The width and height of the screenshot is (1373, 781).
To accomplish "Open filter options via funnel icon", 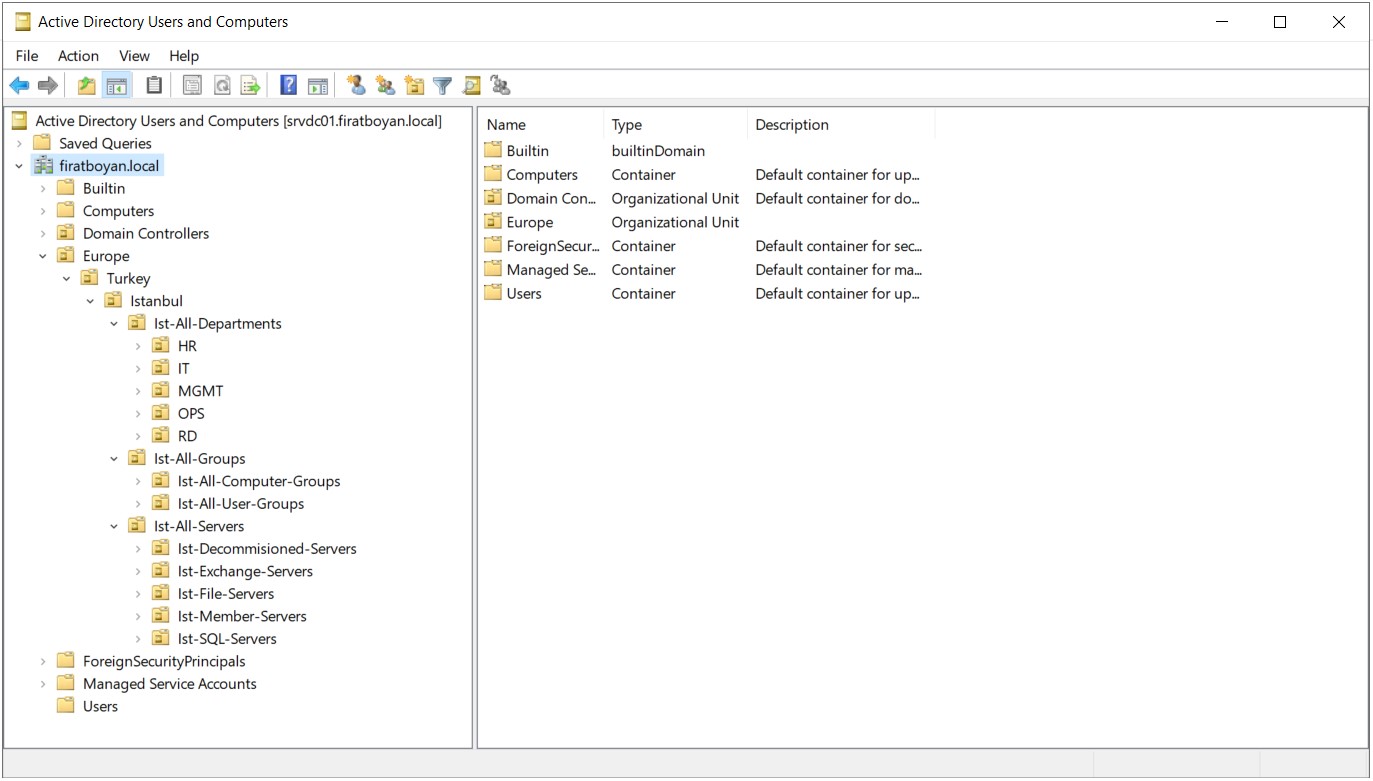I will click(x=443, y=86).
